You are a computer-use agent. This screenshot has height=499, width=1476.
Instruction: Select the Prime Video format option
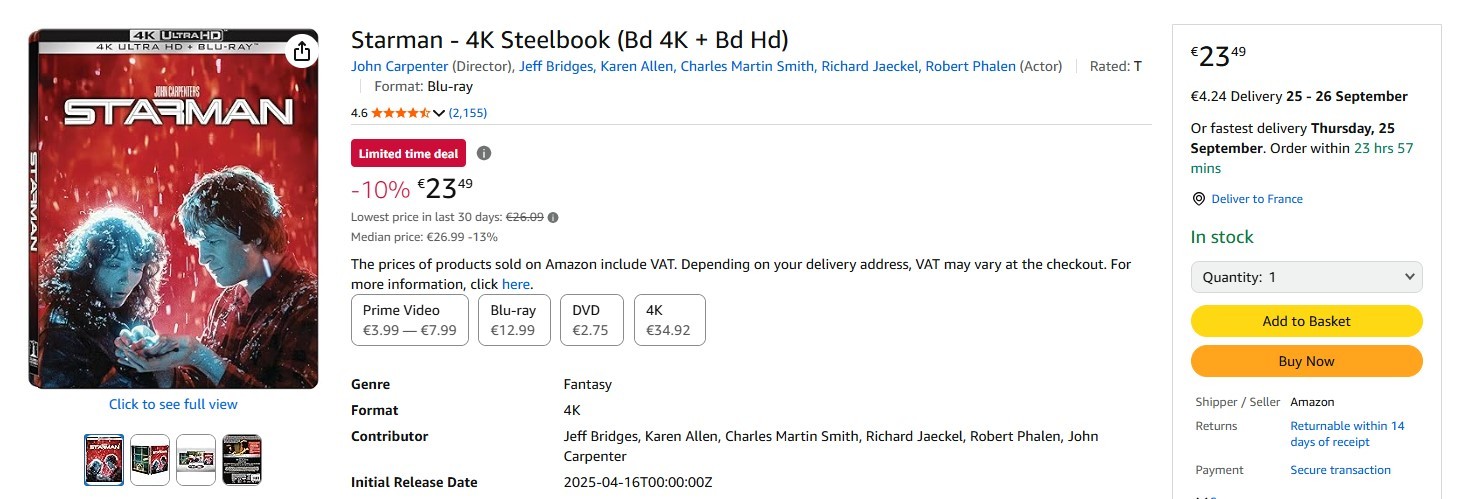click(410, 320)
